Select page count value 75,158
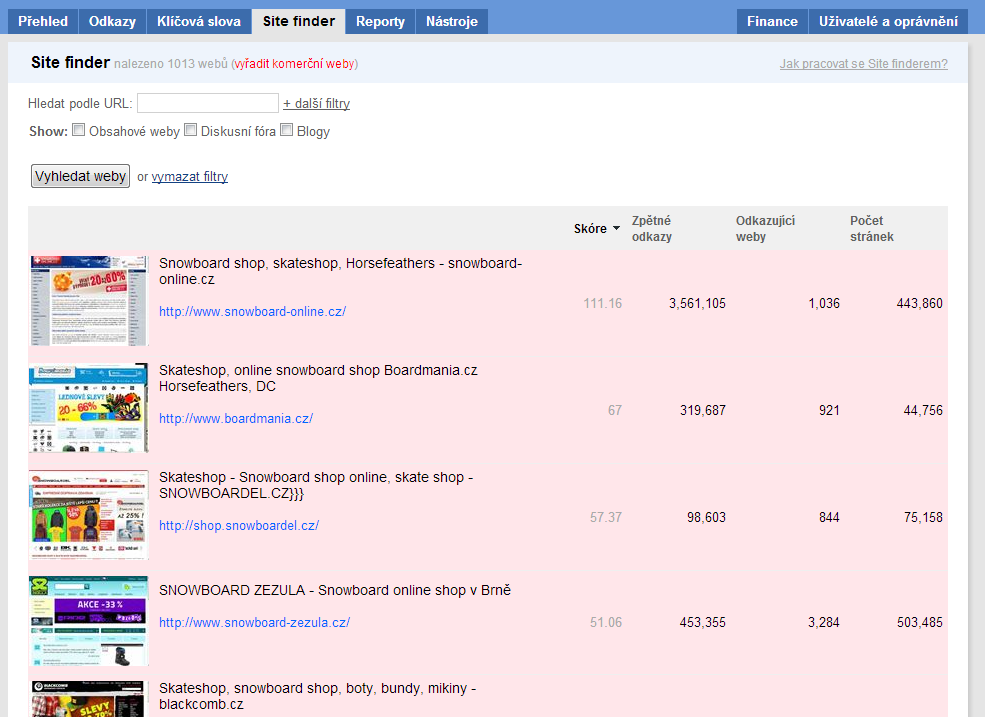The image size is (985, 717). click(x=923, y=517)
